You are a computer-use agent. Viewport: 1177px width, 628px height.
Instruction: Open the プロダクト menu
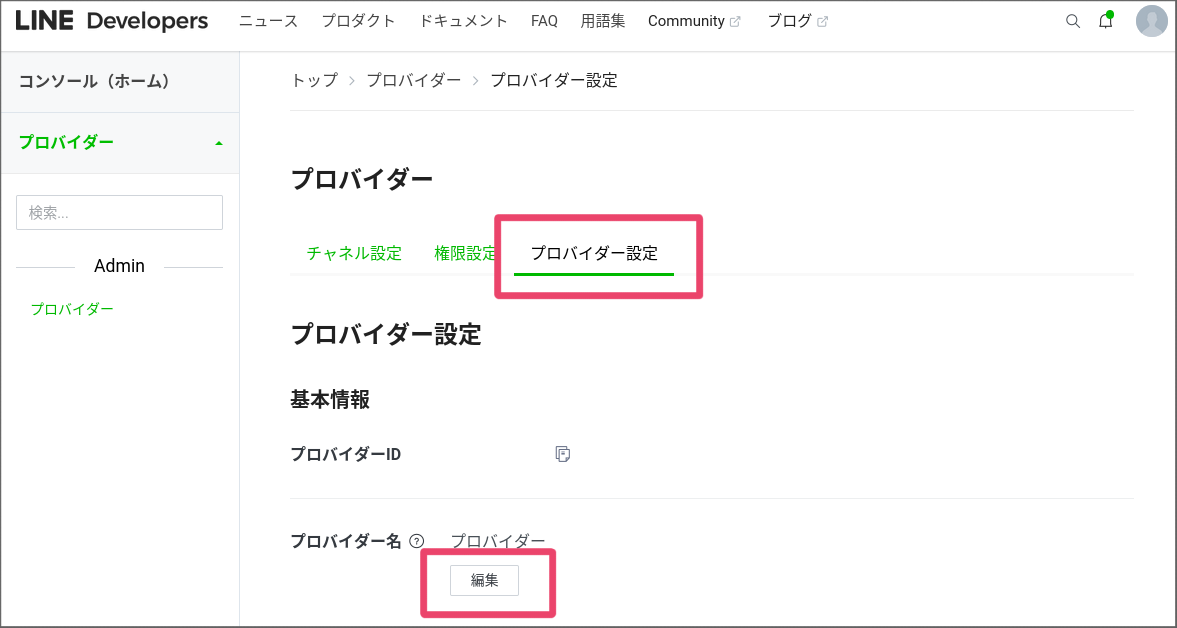point(358,20)
